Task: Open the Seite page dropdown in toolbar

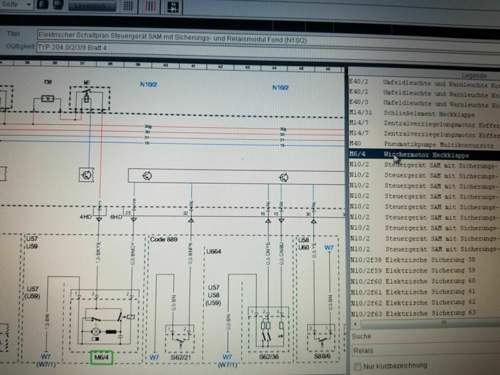Action: 16,5
